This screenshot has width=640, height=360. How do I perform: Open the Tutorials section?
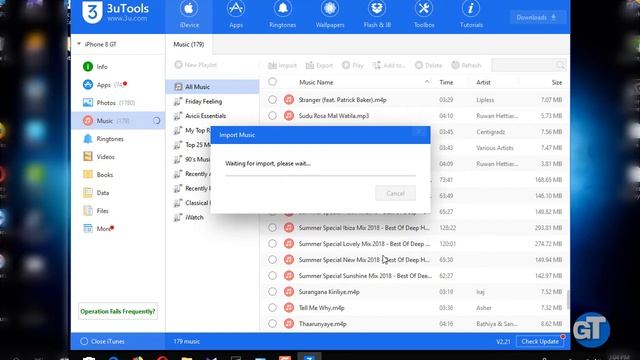click(471, 16)
